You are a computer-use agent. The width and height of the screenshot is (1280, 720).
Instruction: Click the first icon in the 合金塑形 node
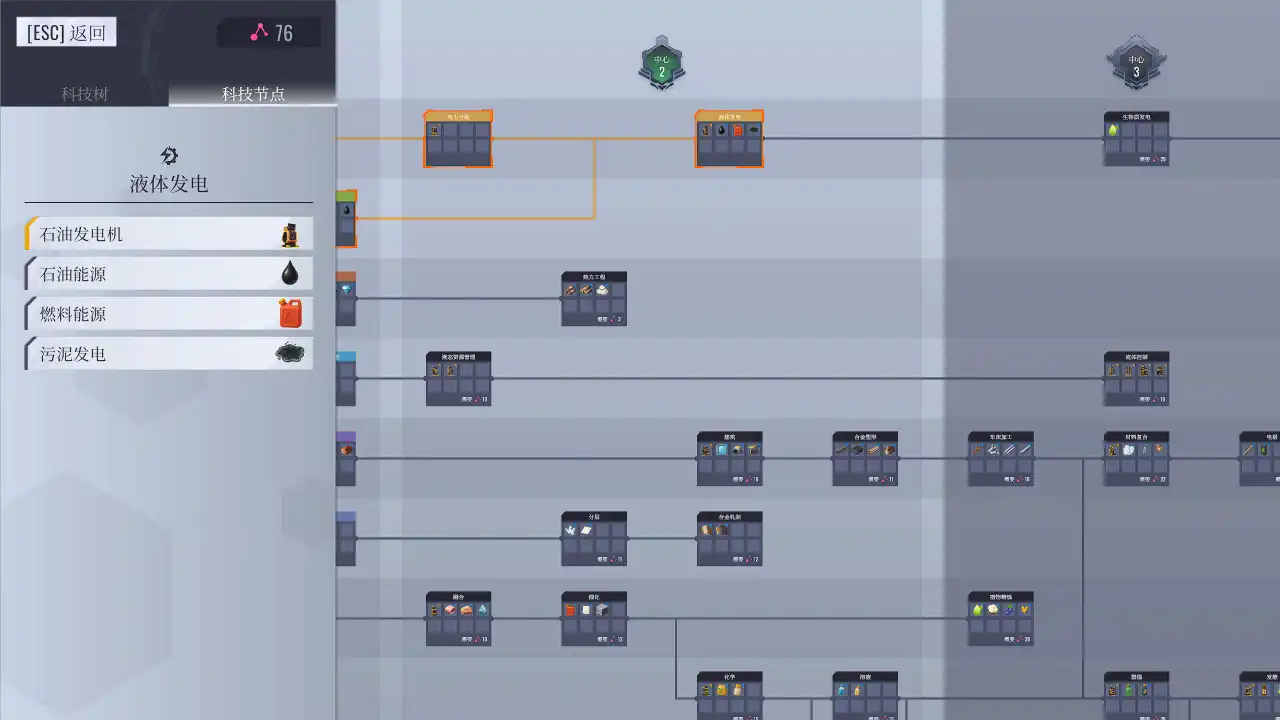841,450
